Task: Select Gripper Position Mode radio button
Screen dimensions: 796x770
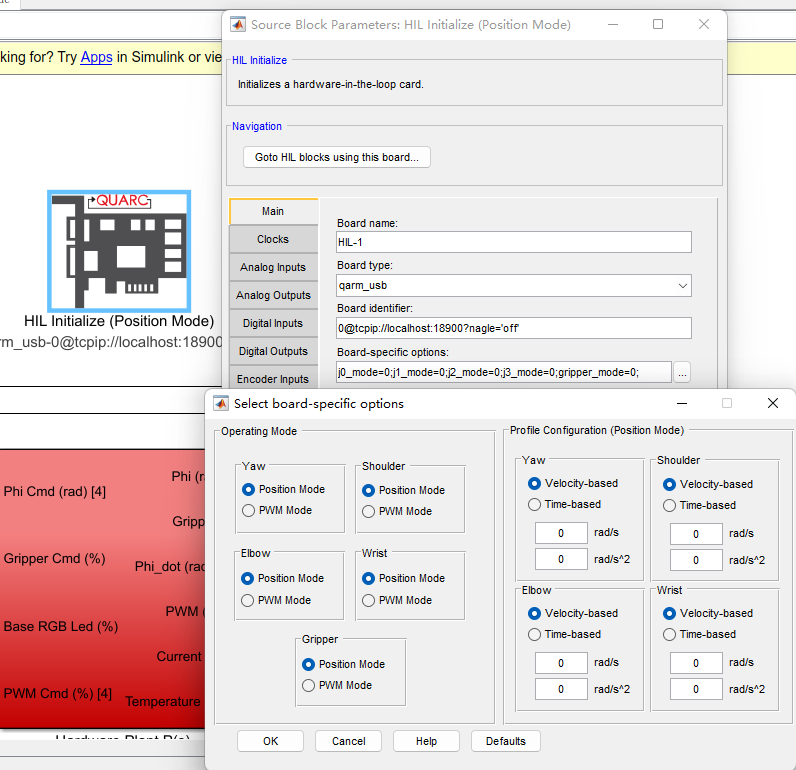Action: [308, 664]
